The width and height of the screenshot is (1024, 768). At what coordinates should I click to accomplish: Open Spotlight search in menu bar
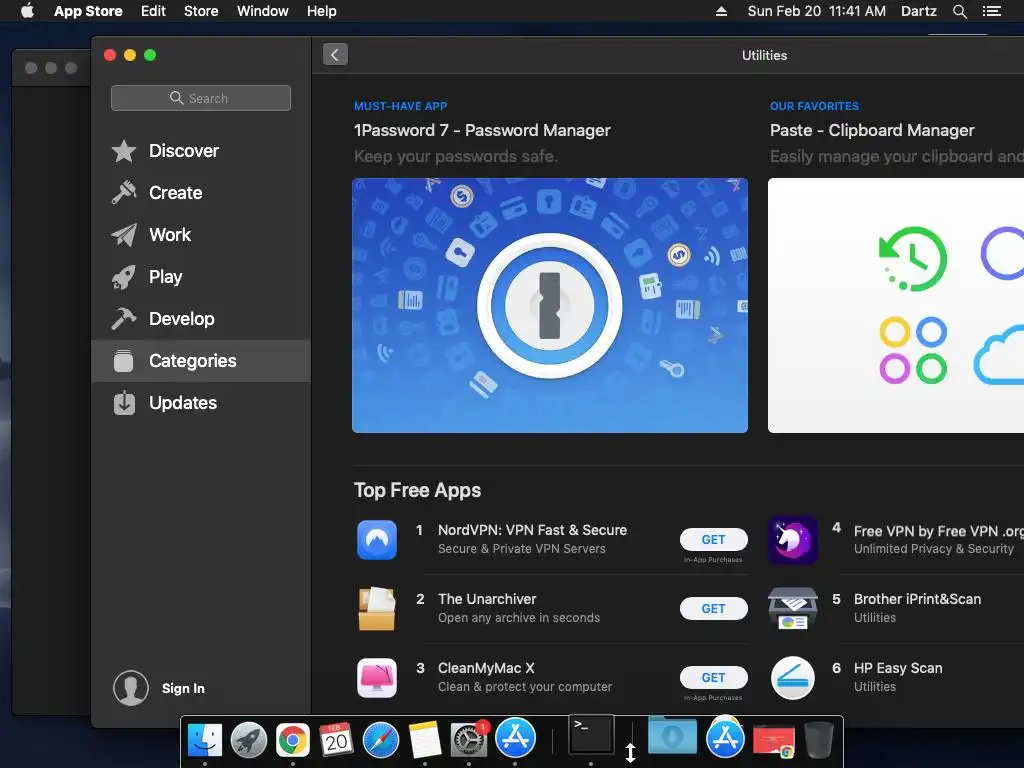click(959, 11)
